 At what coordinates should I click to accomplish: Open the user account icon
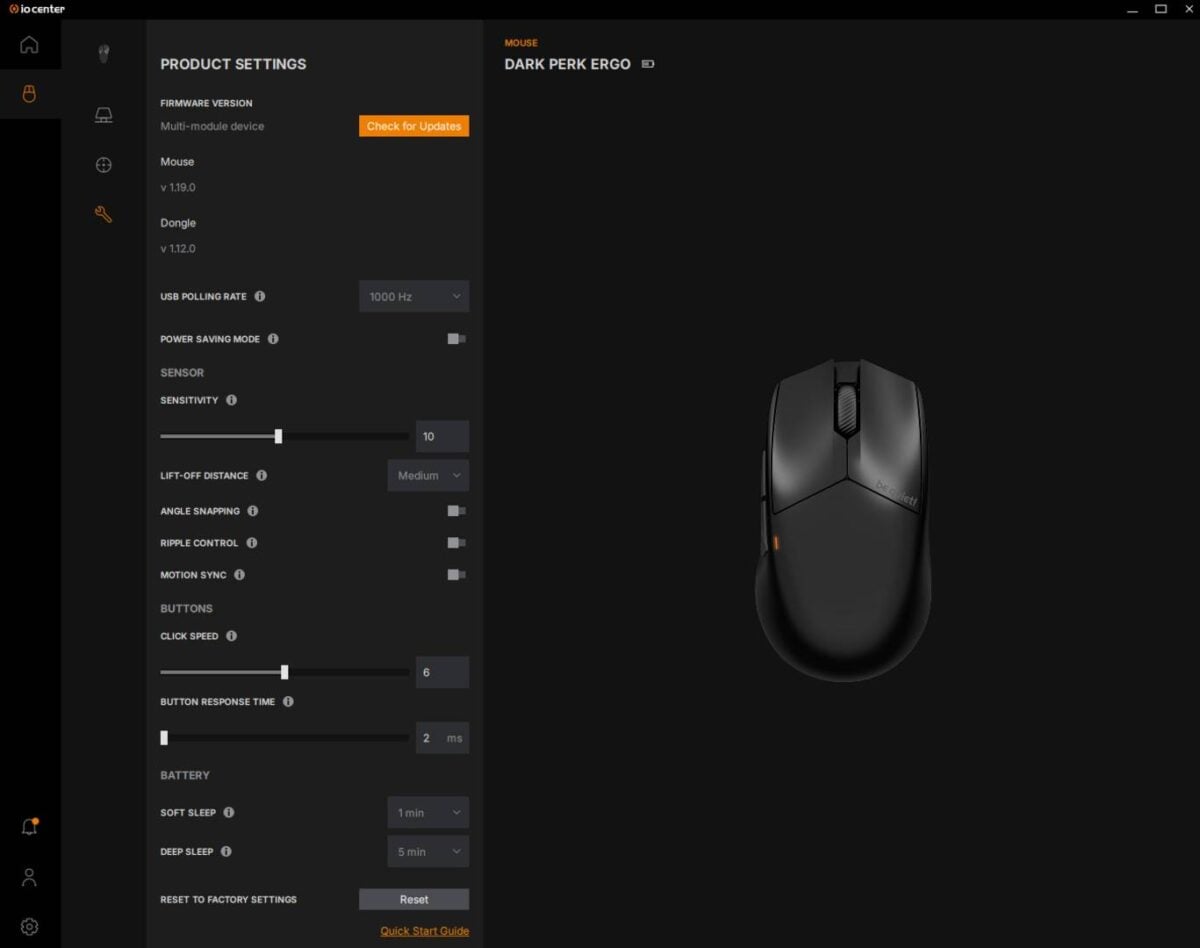coord(29,877)
